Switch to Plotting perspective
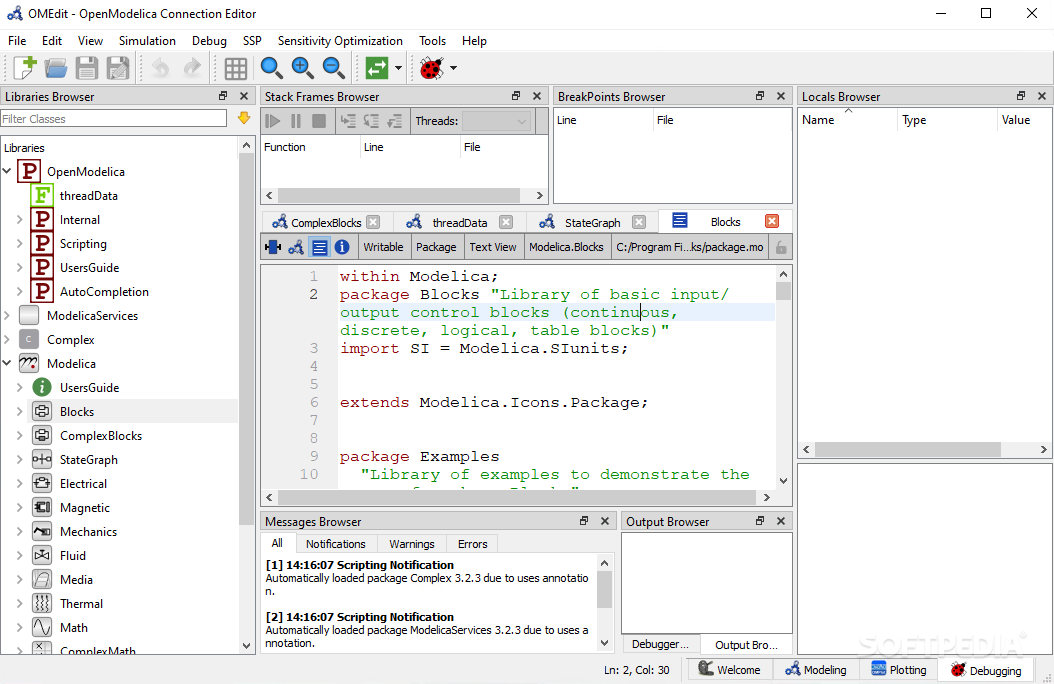 (899, 669)
